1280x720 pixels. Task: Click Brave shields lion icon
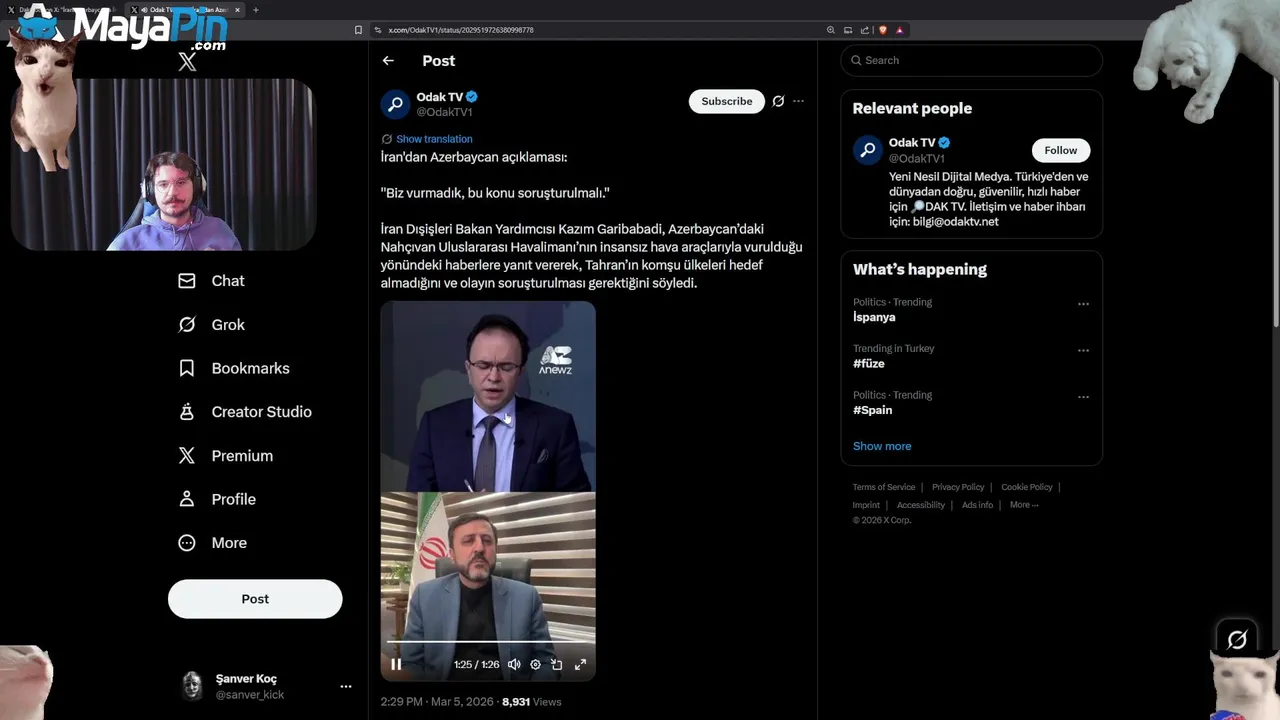pos(883,30)
